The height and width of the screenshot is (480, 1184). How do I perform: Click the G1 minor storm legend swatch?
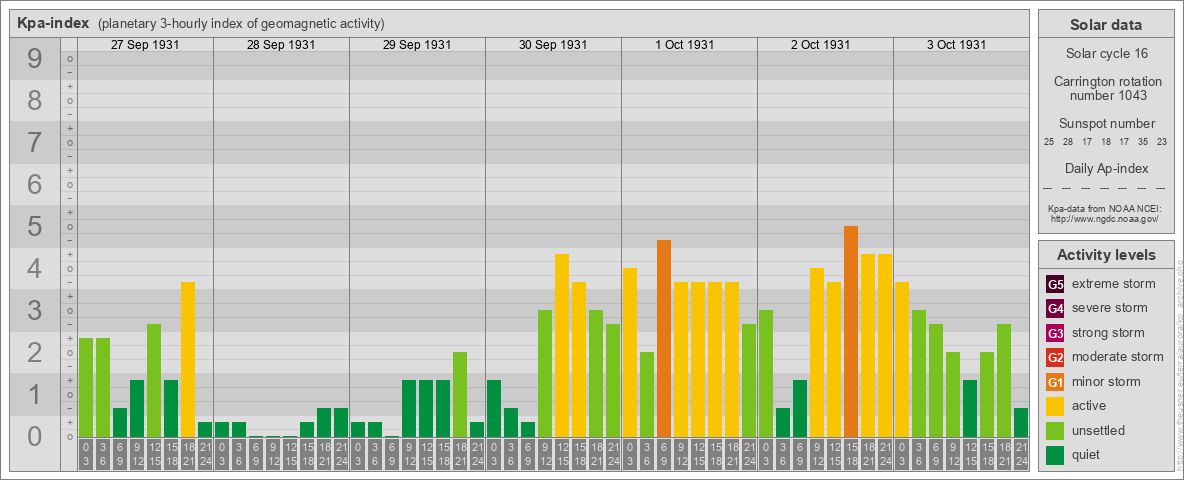(x=1055, y=382)
